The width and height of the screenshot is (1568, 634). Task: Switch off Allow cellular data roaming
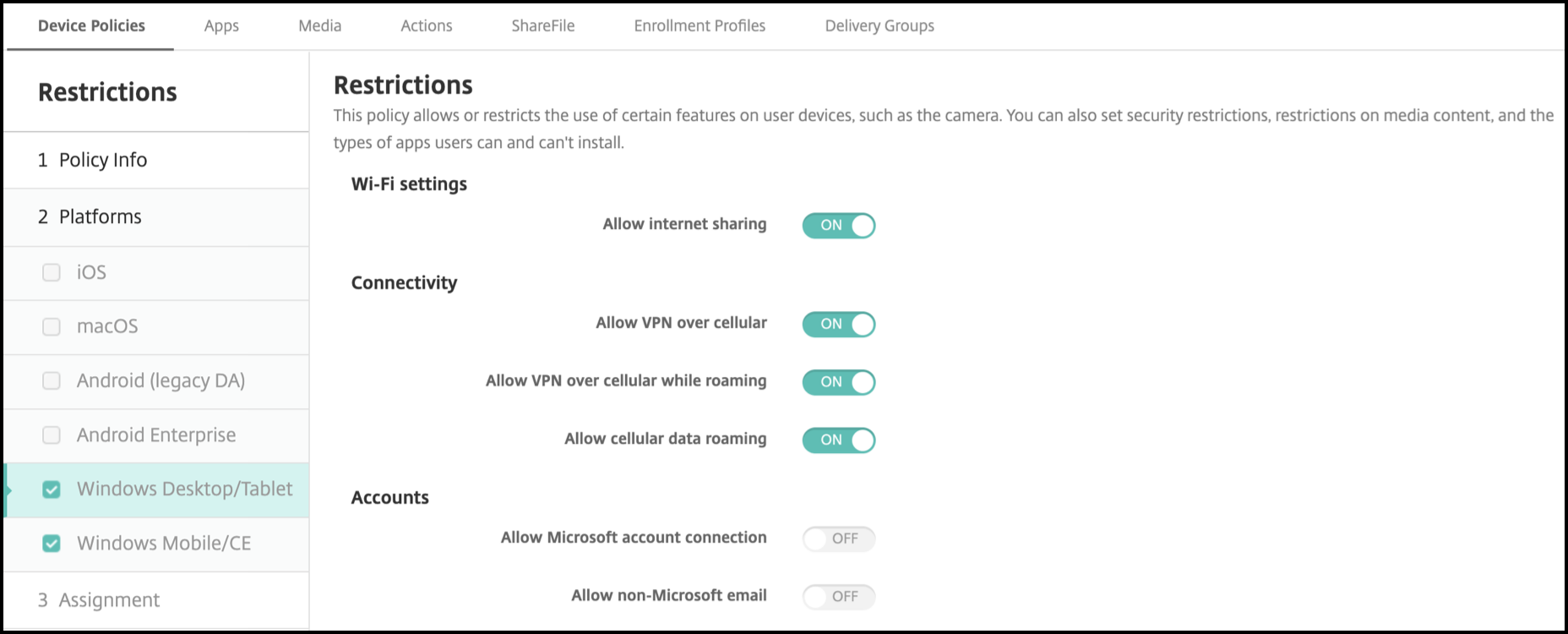click(x=838, y=440)
